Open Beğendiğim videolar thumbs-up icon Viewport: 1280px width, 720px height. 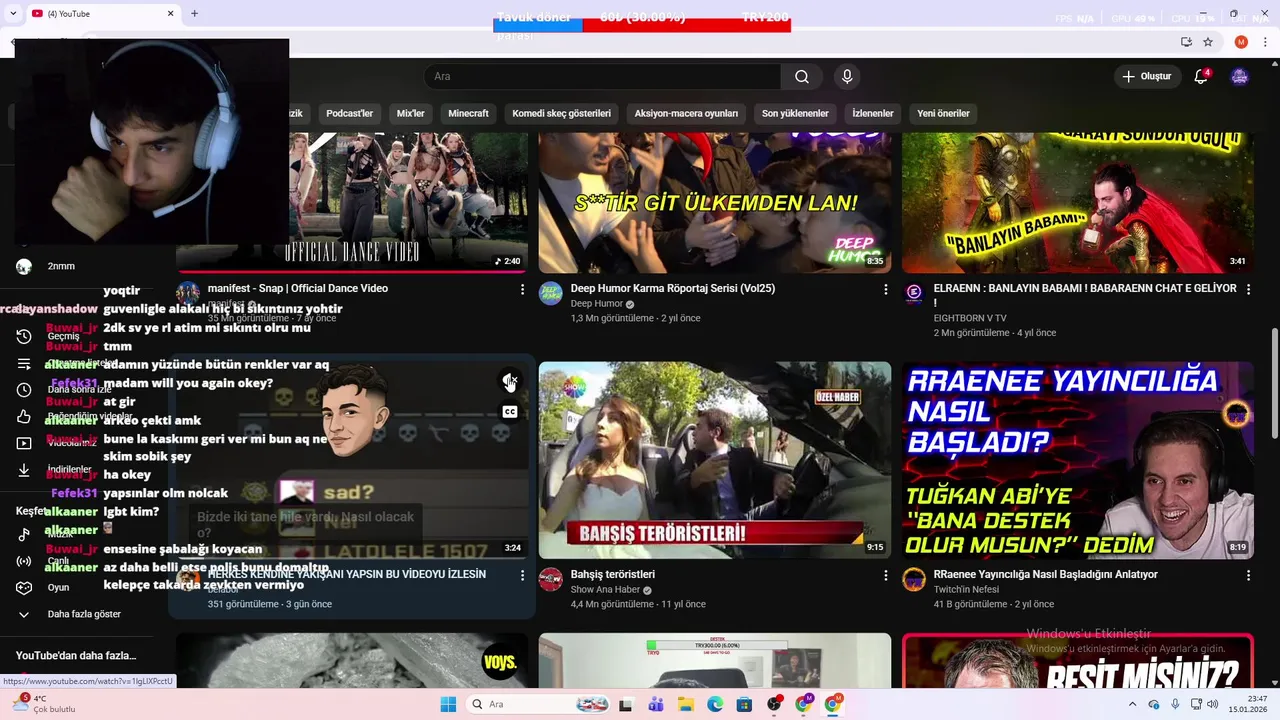coord(24,416)
